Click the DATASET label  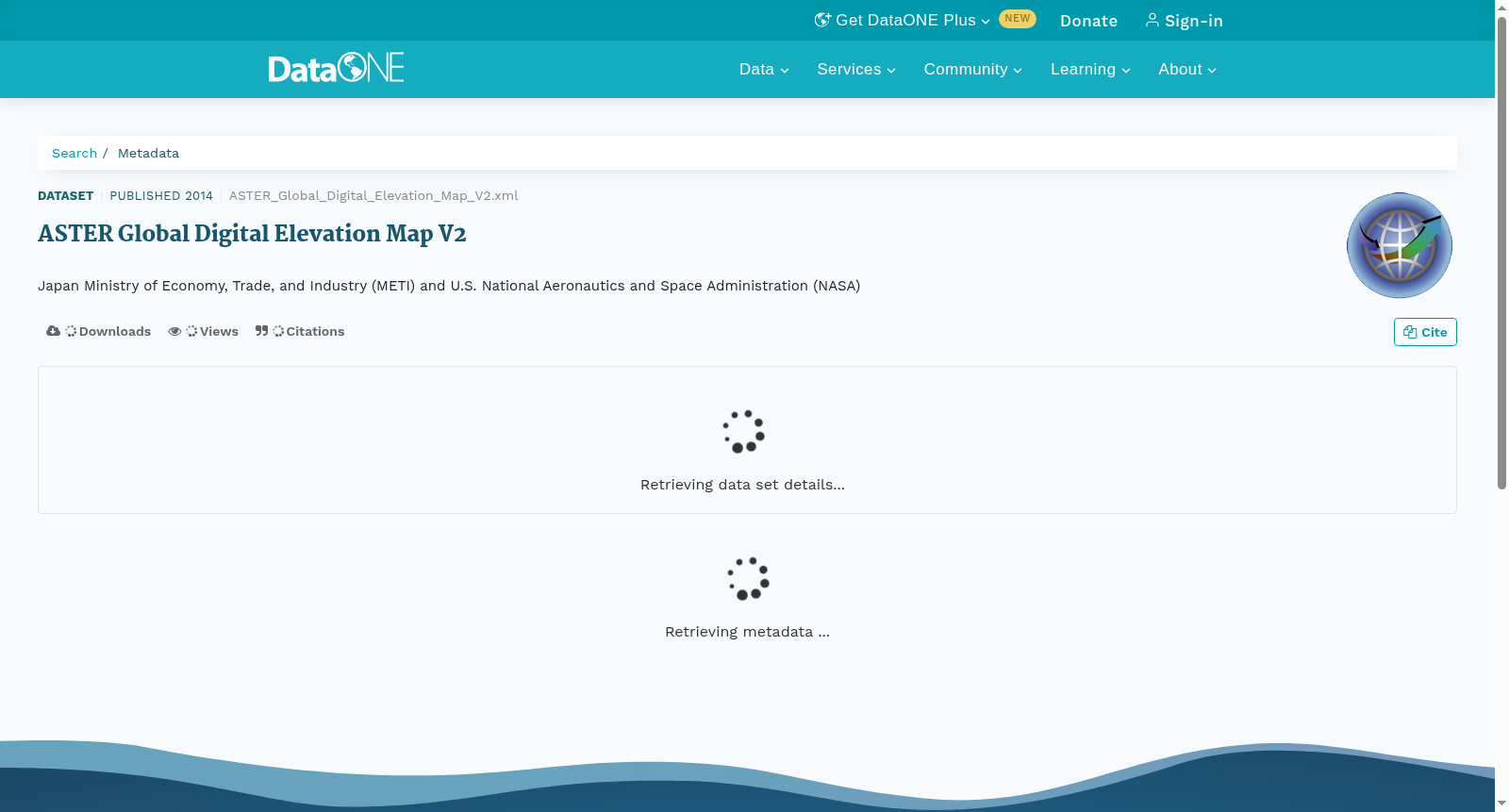[x=65, y=195]
